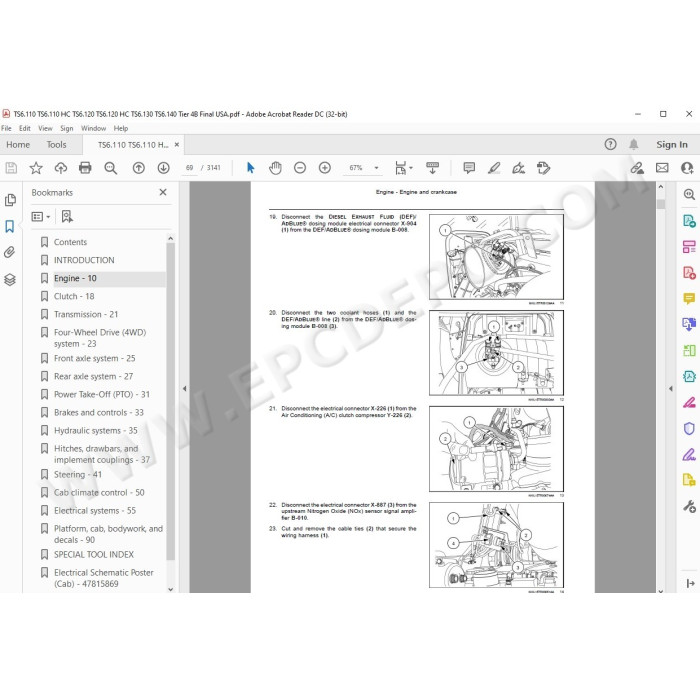This screenshot has width=700, height=700.
Task: Open the Help question mark icon
Action: pyautogui.click(x=610, y=144)
